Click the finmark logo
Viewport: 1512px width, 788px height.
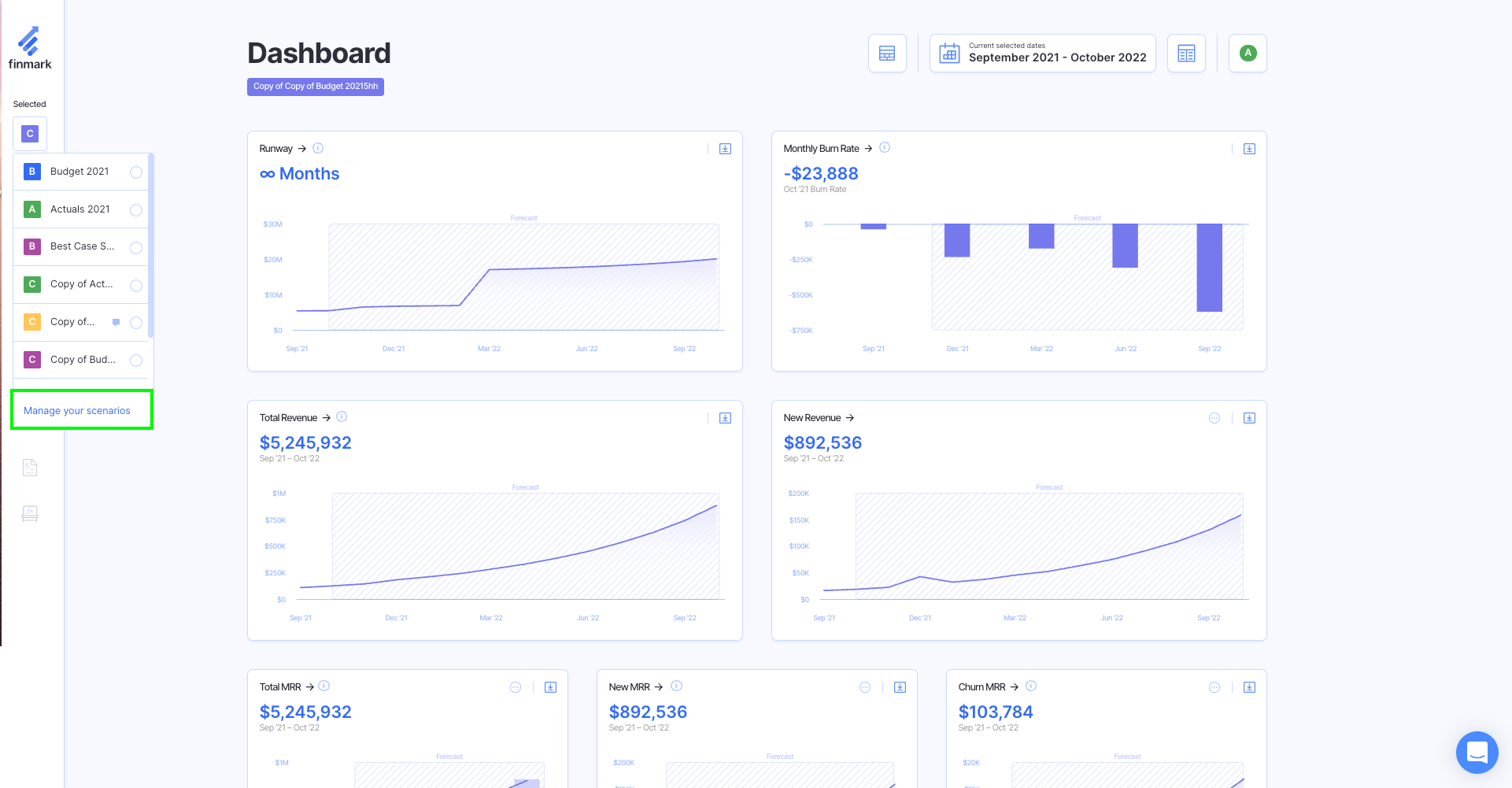click(x=30, y=49)
